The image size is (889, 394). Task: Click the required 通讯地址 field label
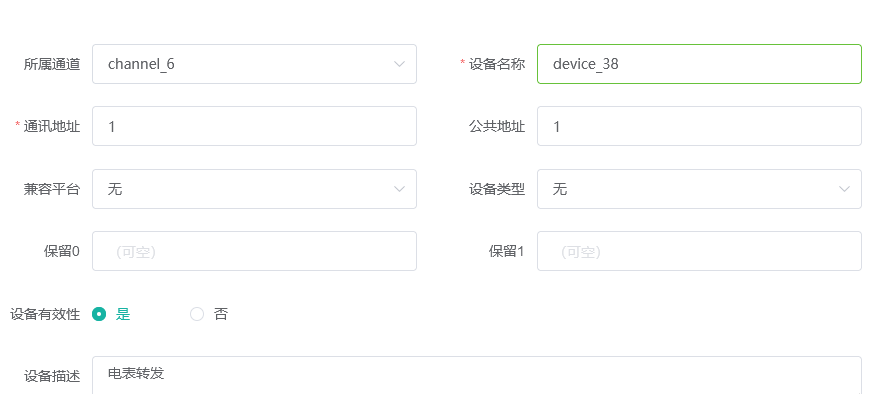point(48,126)
